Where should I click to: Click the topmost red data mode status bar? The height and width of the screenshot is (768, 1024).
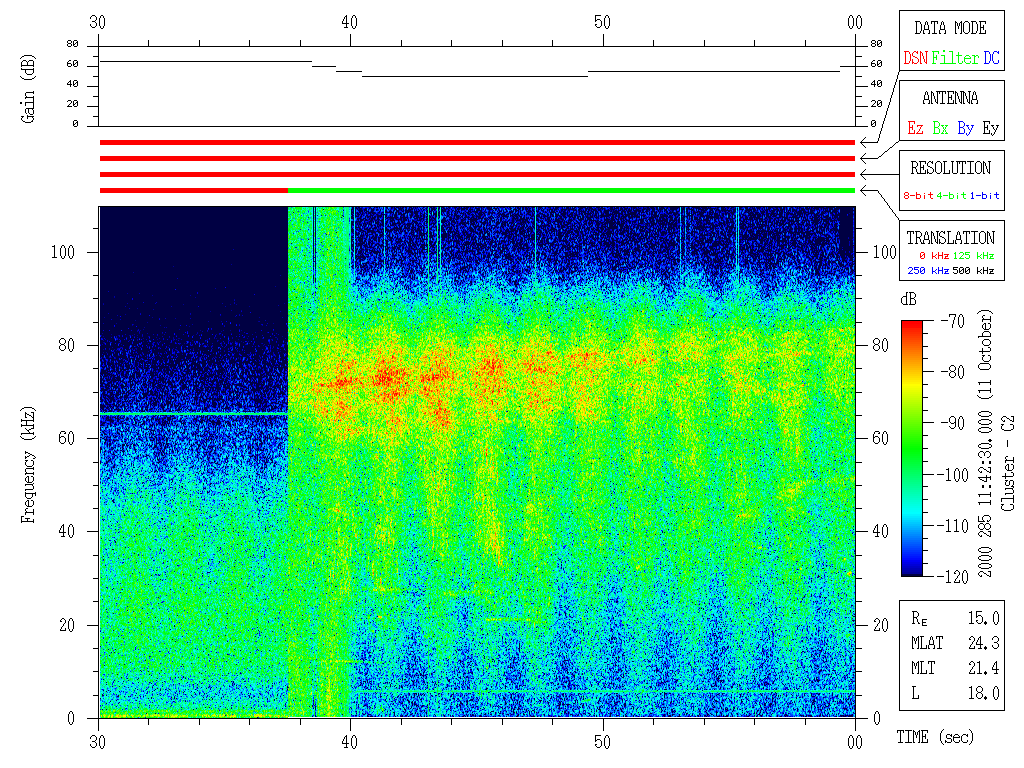tap(477, 143)
